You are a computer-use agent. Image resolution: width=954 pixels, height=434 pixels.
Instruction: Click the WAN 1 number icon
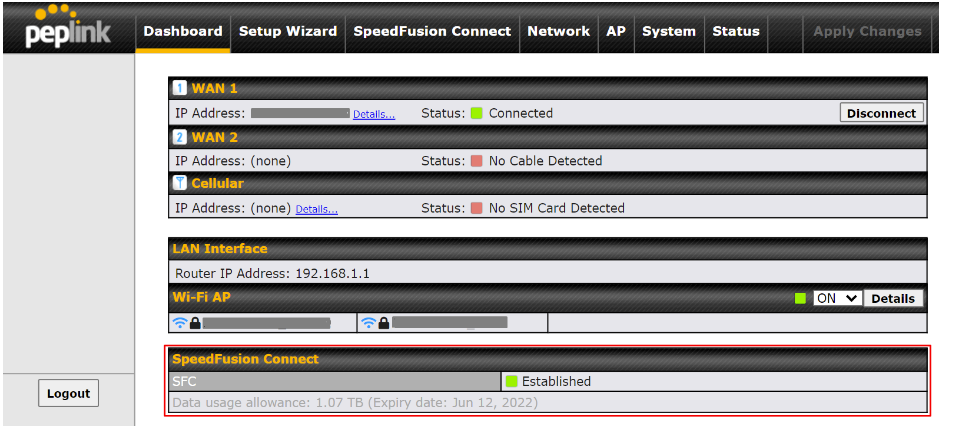180,89
